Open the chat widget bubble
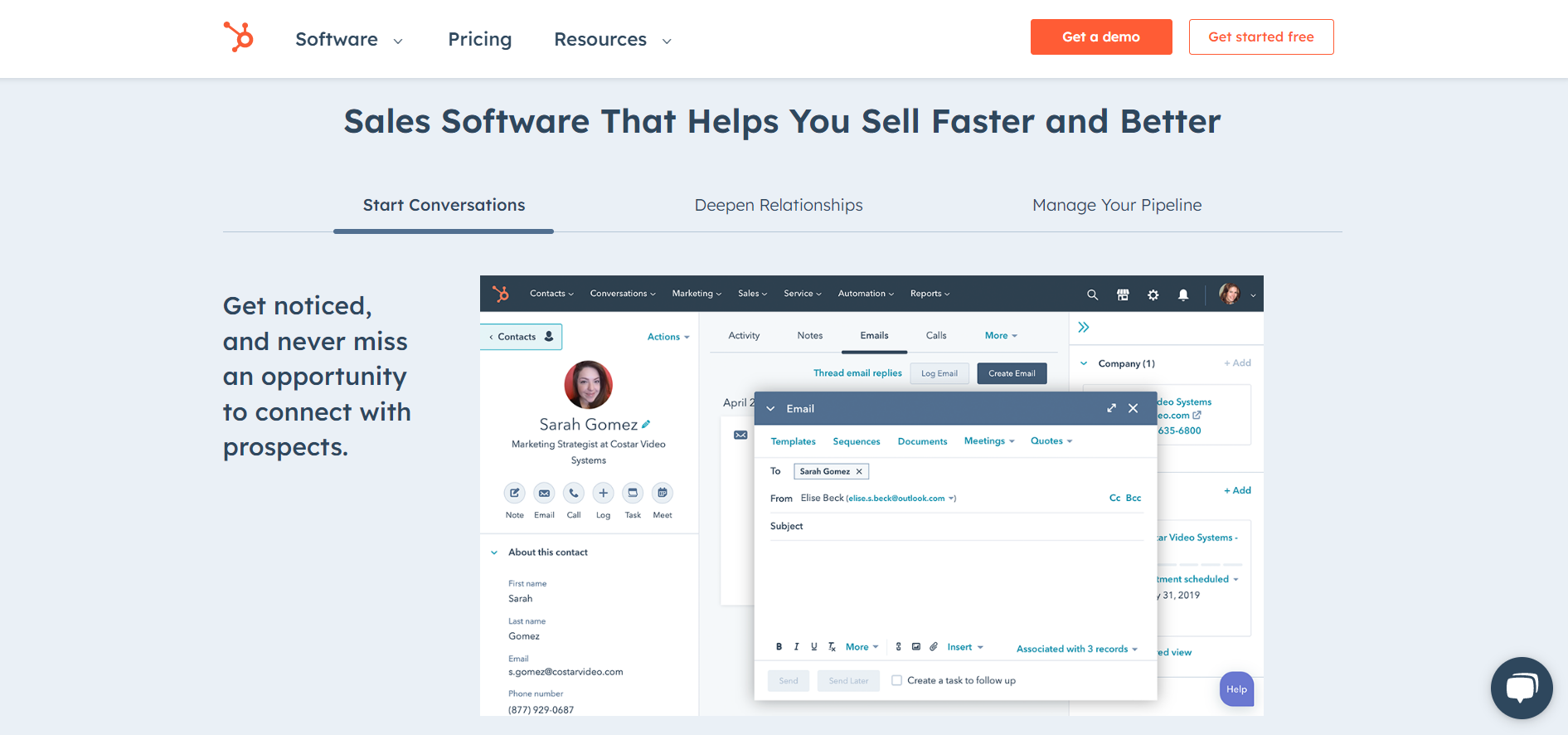Viewport: 1568px width, 735px height. [1521, 688]
